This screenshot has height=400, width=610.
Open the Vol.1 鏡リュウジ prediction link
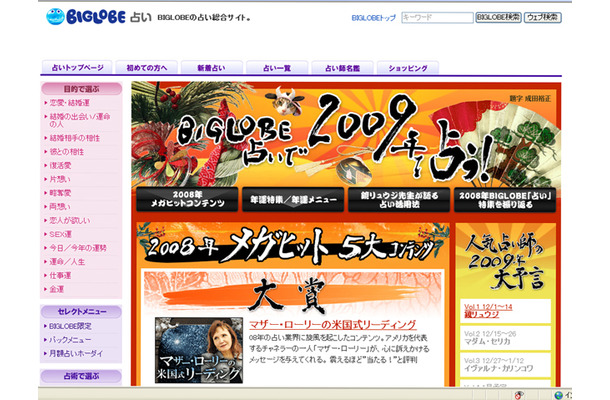point(488,311)
